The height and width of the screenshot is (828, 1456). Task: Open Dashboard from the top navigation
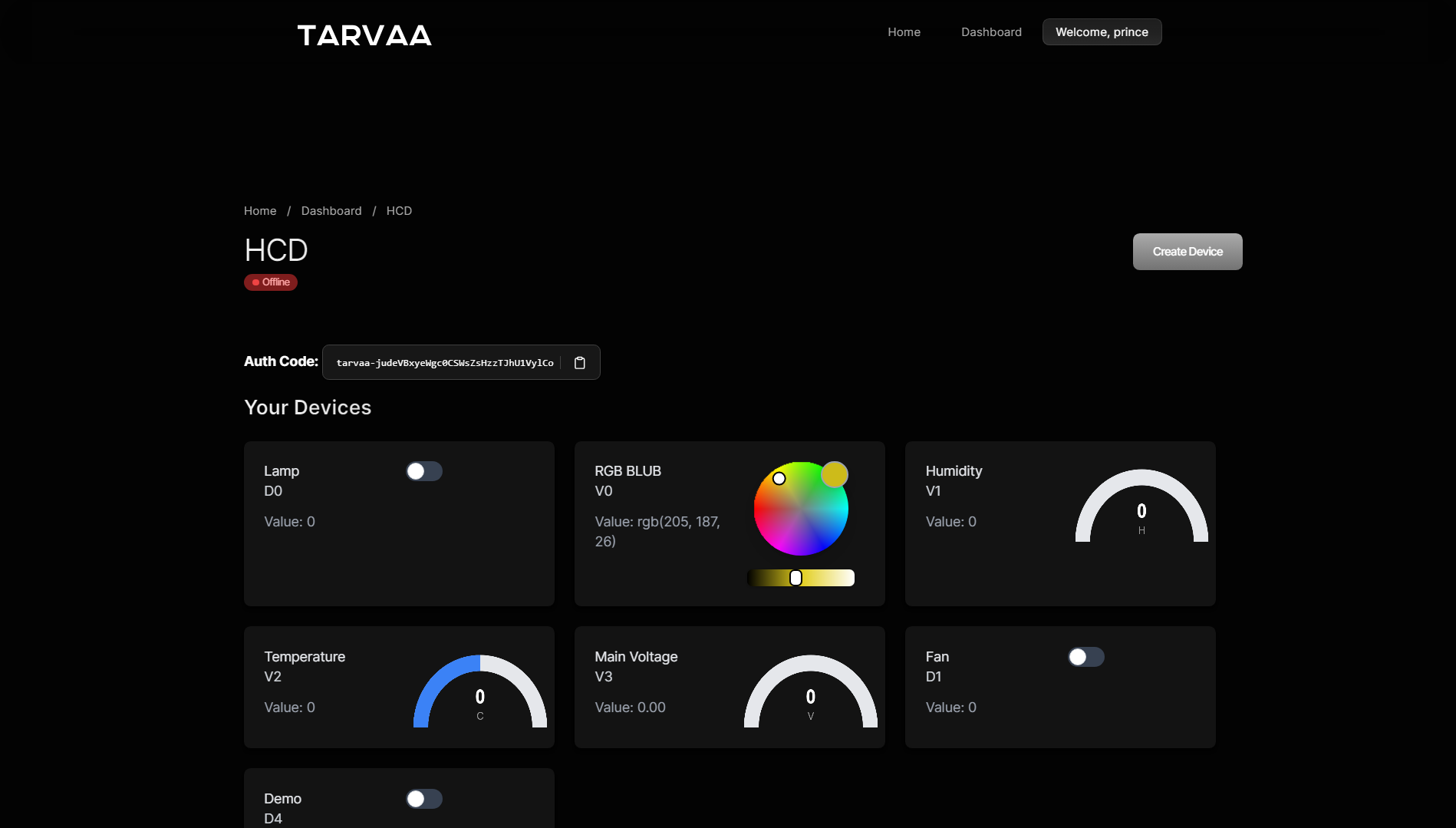(991, 31)
